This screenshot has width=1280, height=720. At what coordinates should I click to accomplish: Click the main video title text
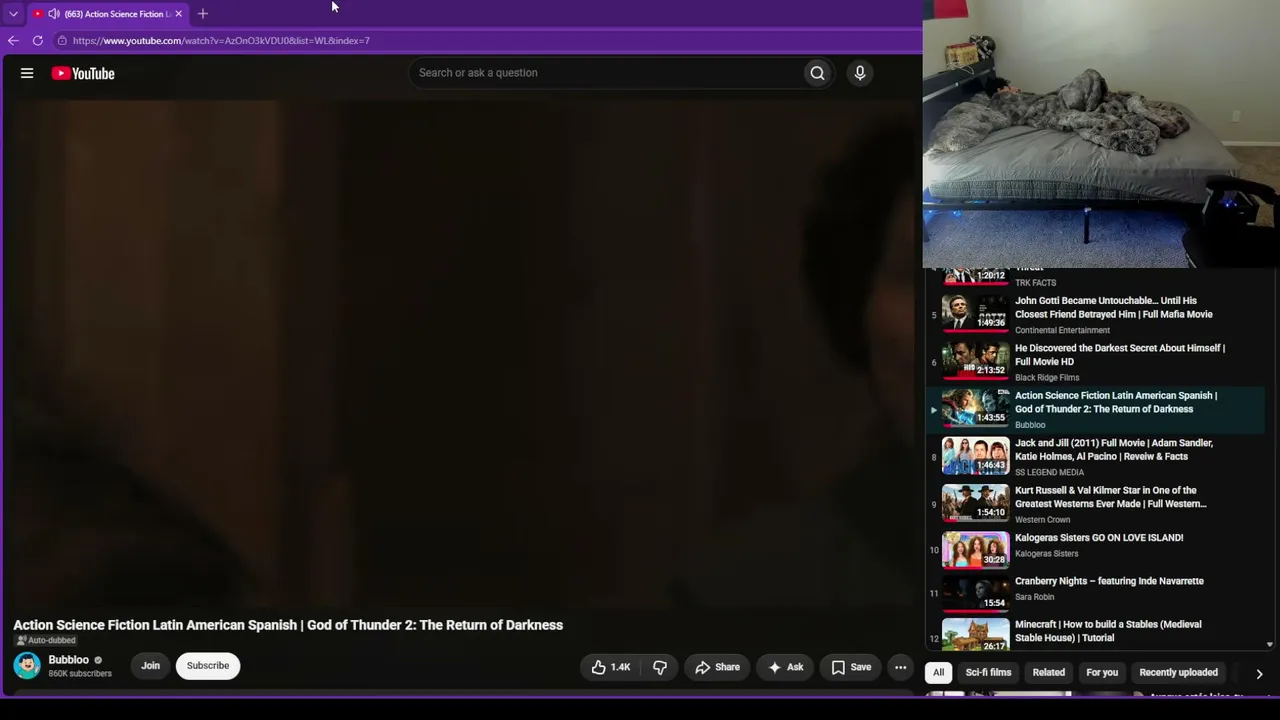point(288,625)
